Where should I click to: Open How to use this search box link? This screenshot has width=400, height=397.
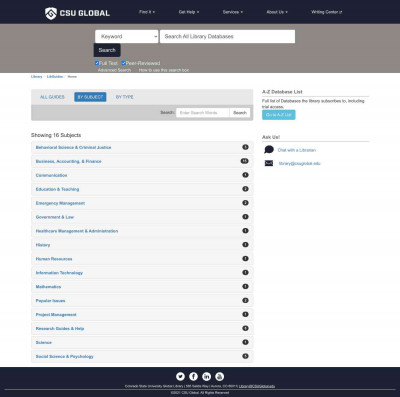164,70
